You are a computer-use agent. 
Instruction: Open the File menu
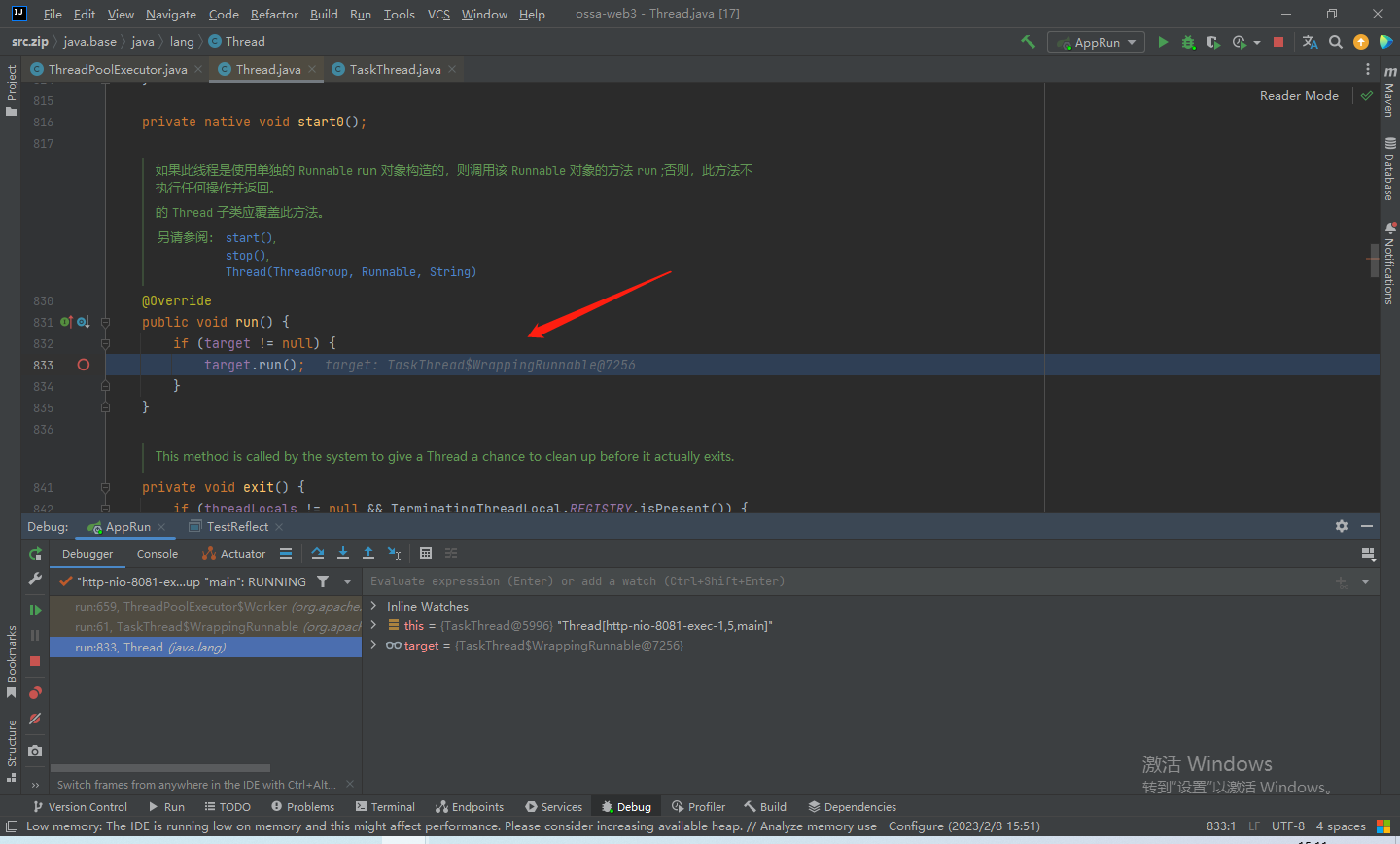click(x=52, y=14)
